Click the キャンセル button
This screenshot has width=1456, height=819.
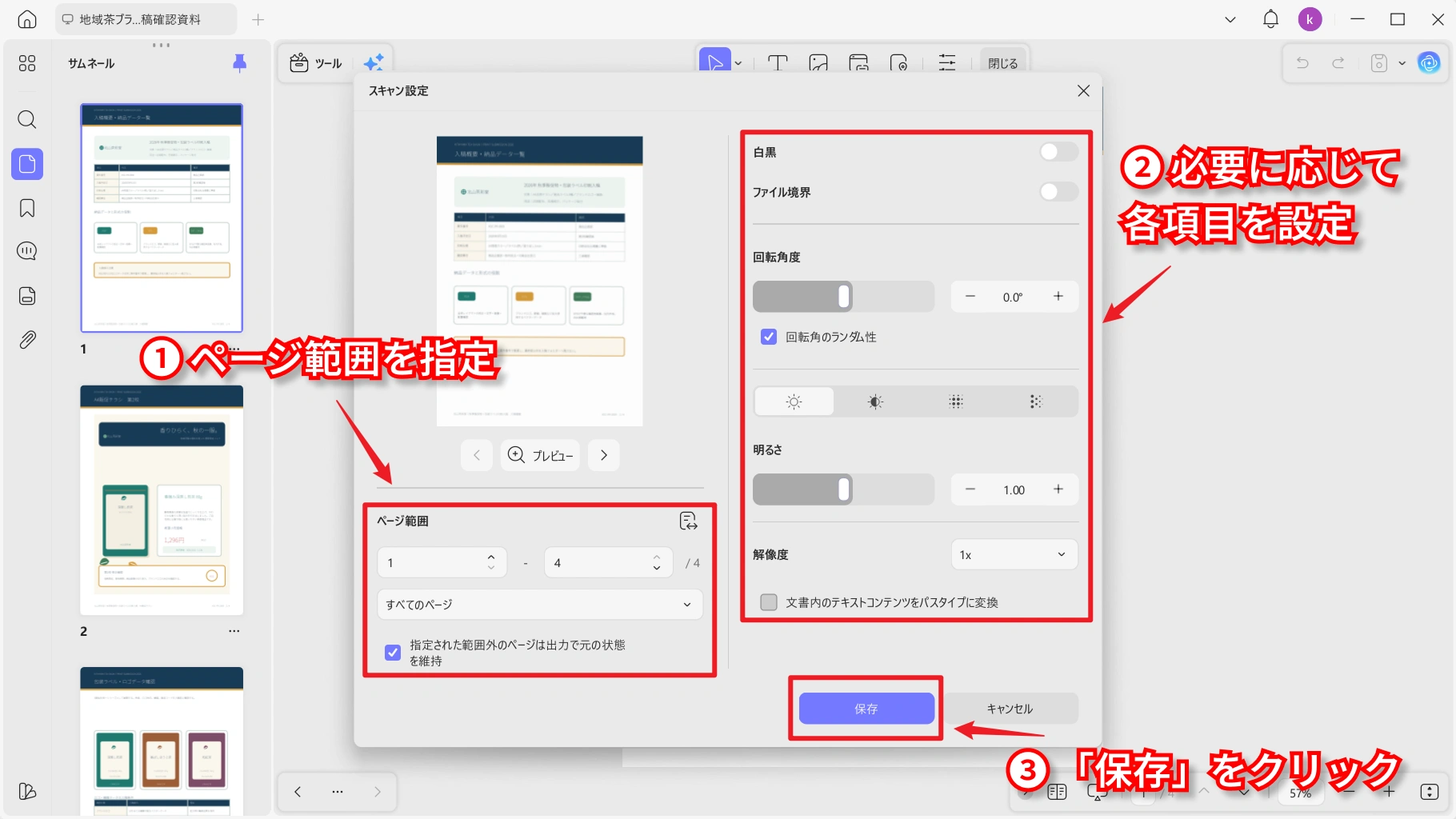pyautogui.click(x=1010, y=709)
